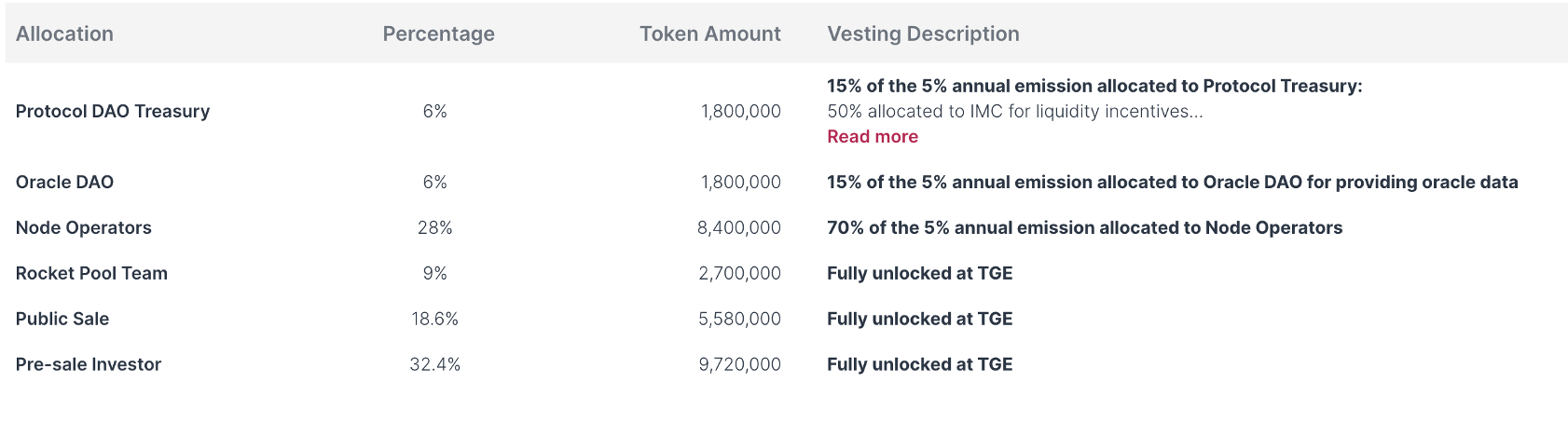Click the 5,580,000 token amount

click(x=739, y=320)
